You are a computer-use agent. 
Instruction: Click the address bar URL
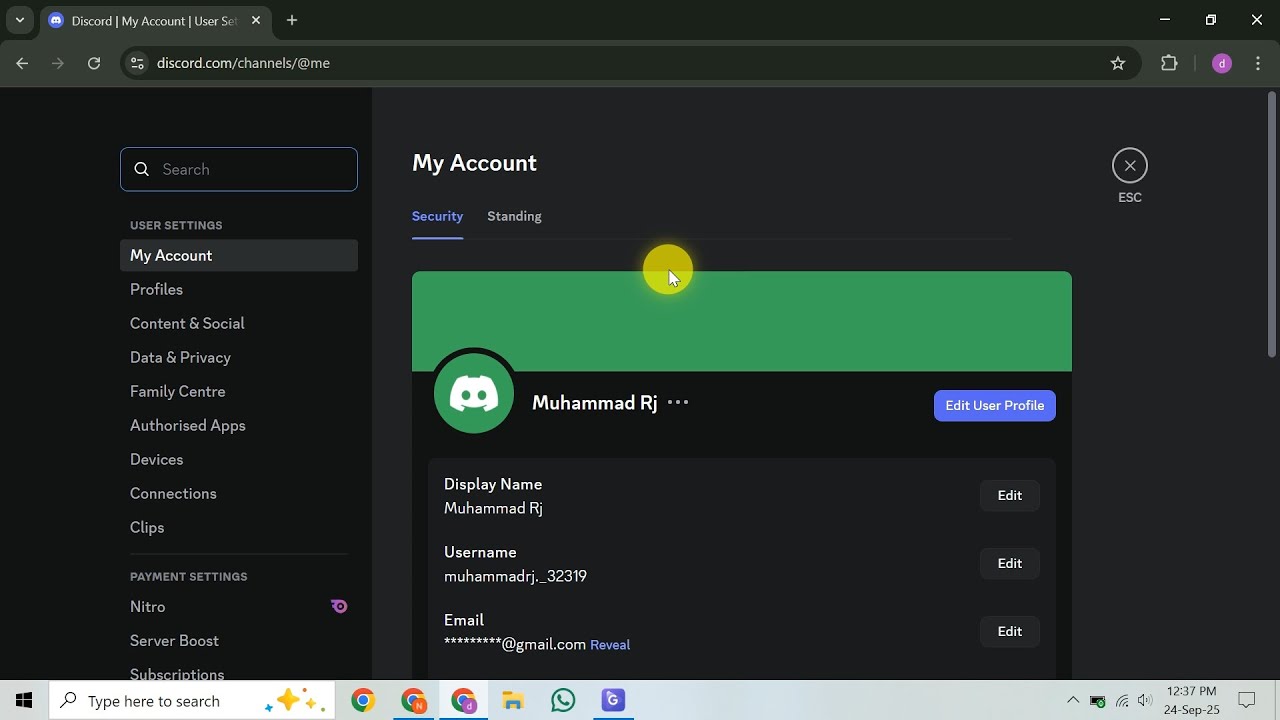243,63
